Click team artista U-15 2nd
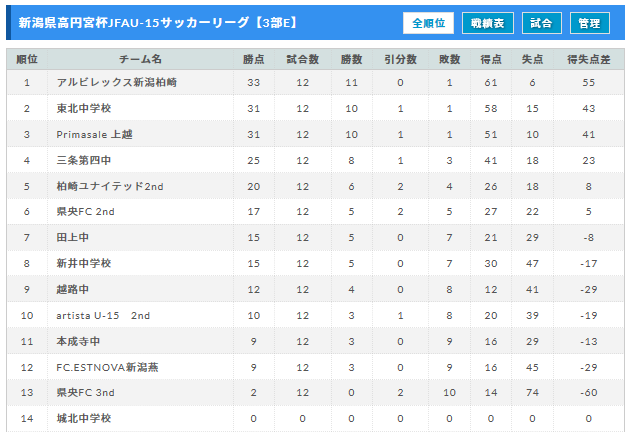Image resolution: width=631 pixels, height=440 pixels. pyautogui.click(x=103, y=315)
